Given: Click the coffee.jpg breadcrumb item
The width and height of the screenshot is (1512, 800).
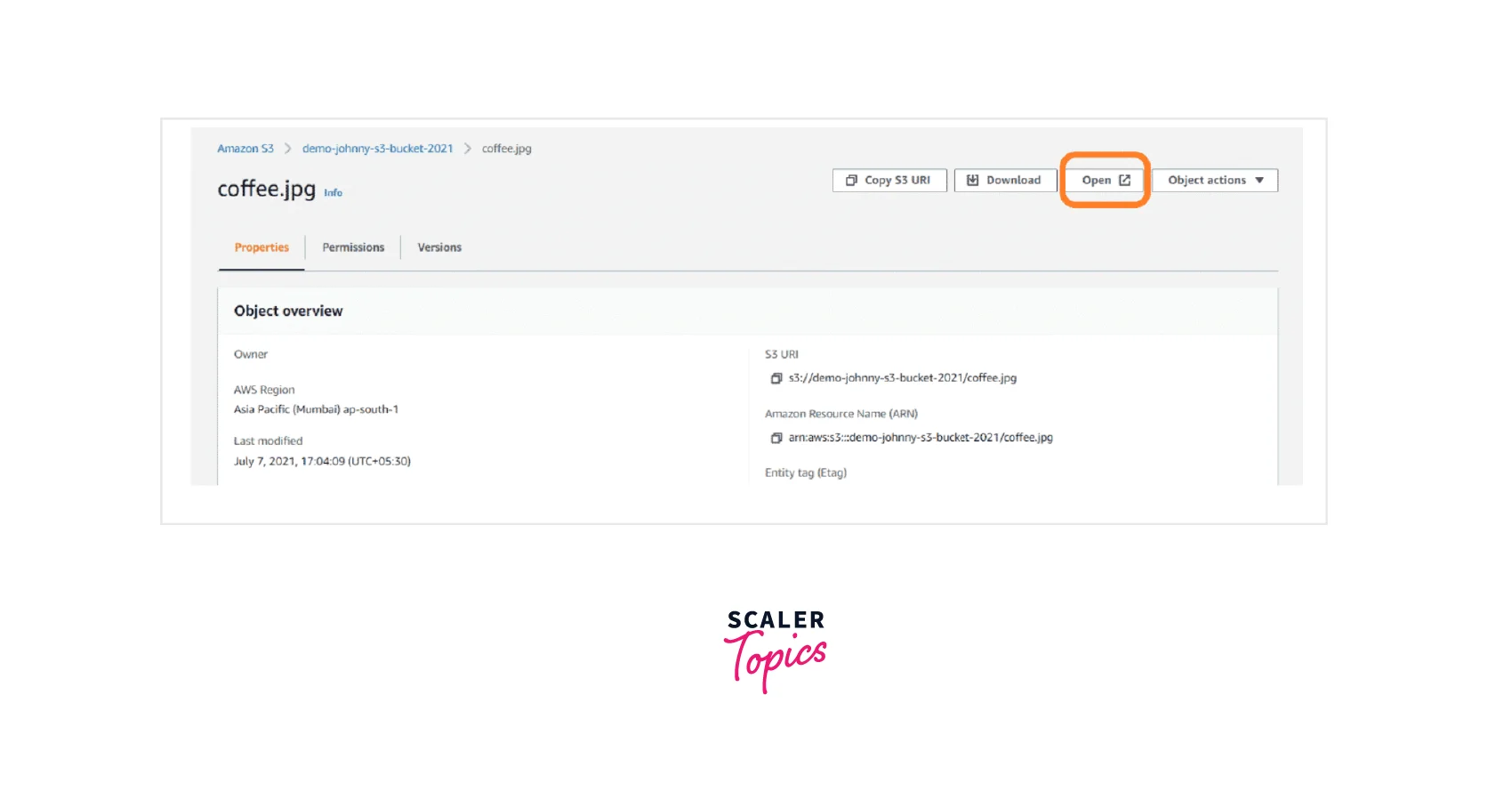Looking at the screenshot, I should pos(506,149).
